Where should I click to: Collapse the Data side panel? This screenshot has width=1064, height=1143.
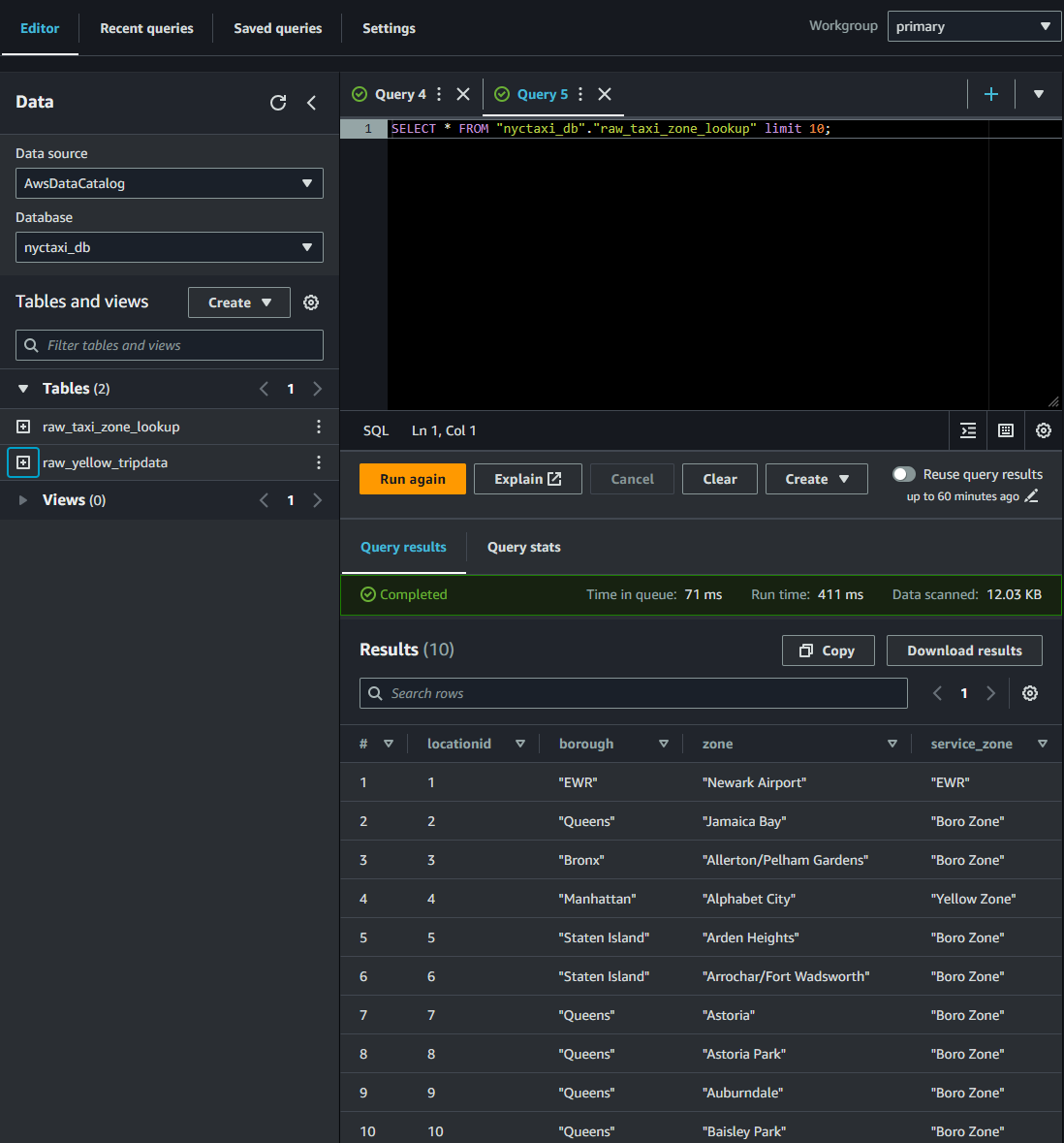[311, 103]
